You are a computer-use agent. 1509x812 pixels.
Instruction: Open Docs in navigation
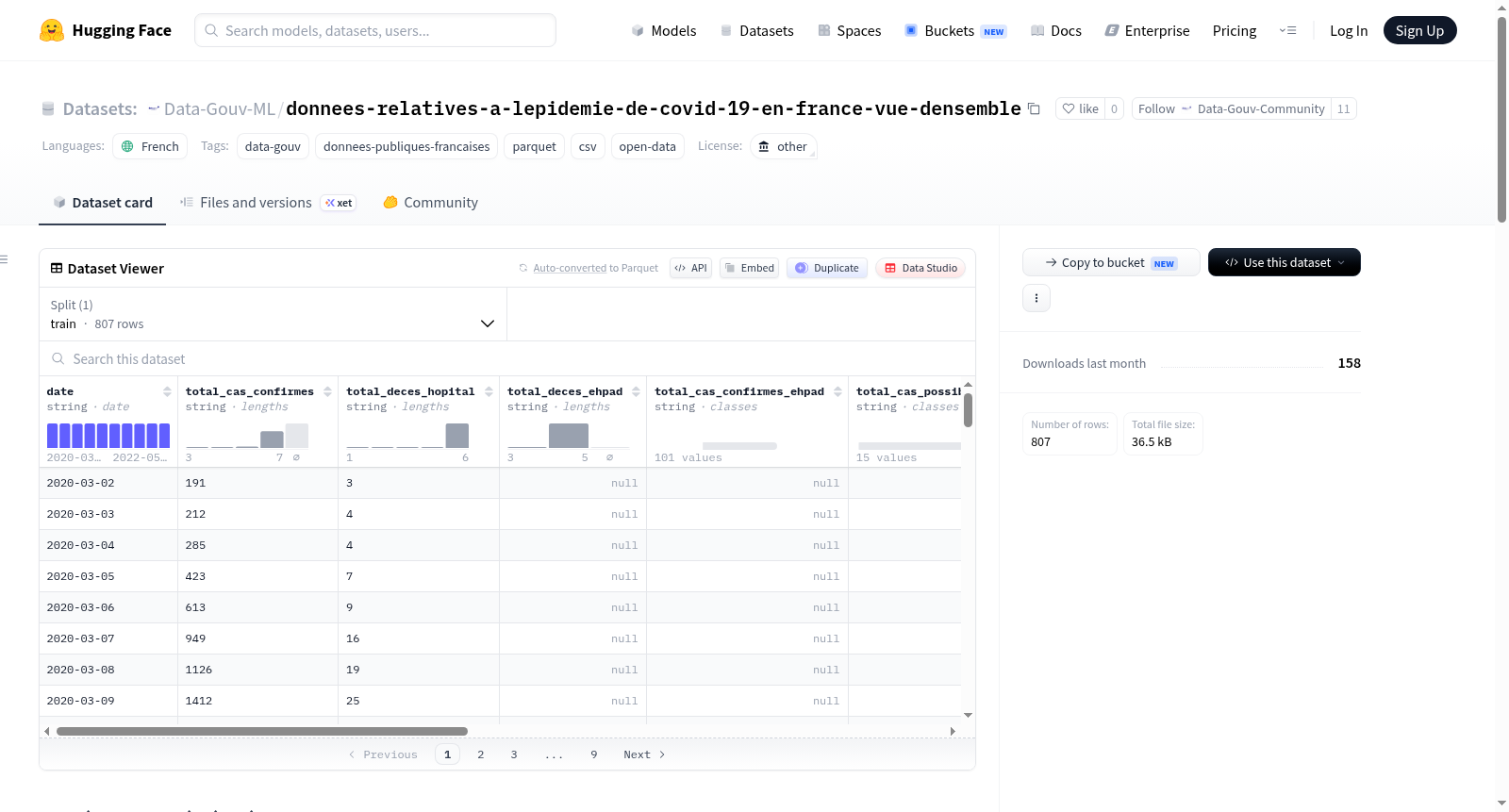coord(1056,30)
